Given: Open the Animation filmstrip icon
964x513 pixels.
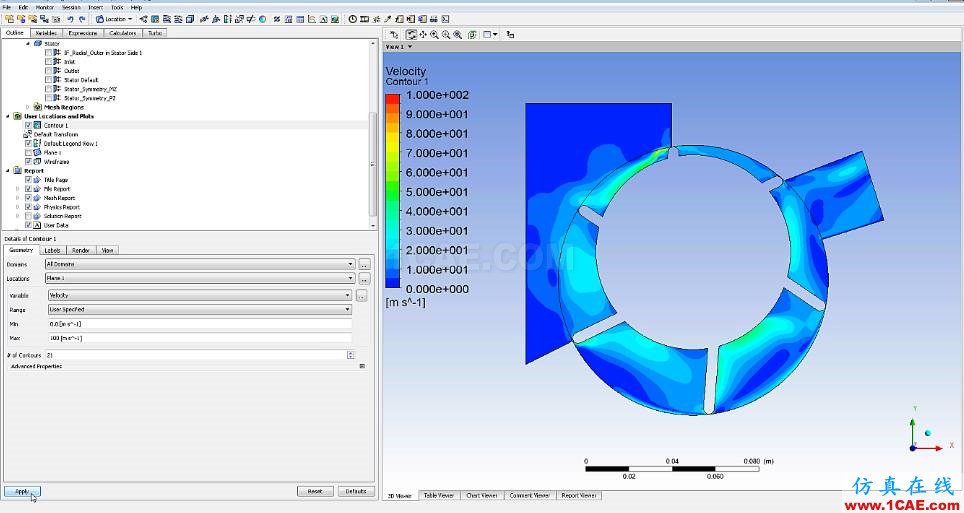Looking at the screenshot, I should pos(364,19).
